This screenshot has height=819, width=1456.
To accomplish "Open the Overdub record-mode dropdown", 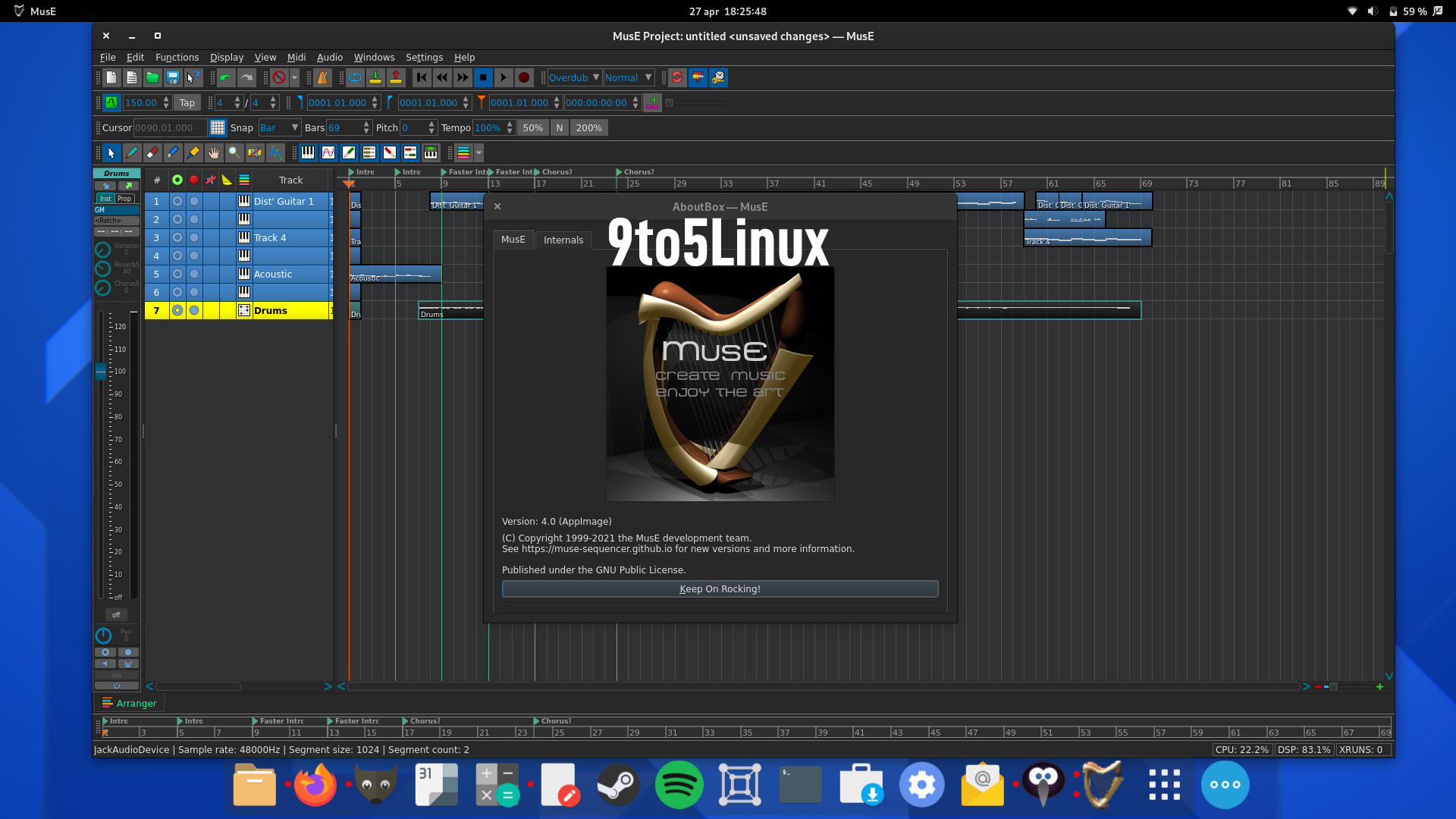I will point(574,77).
